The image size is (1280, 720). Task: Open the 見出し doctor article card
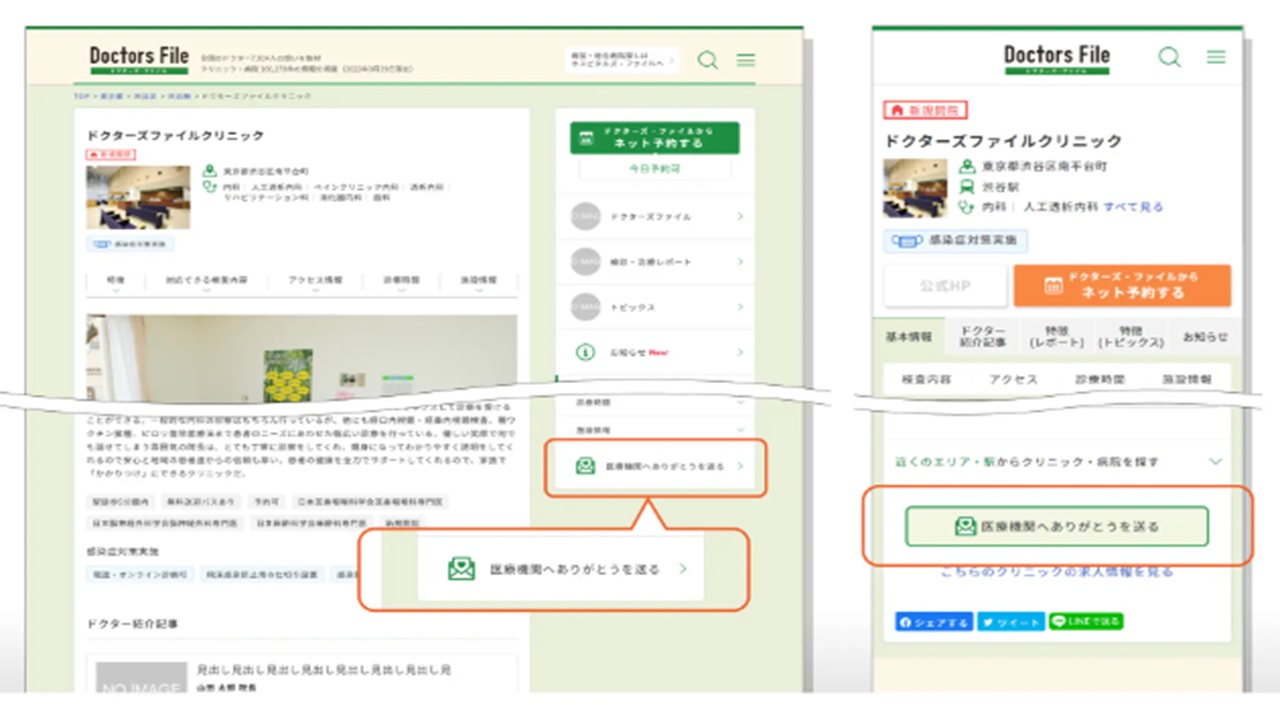point(302,673)
